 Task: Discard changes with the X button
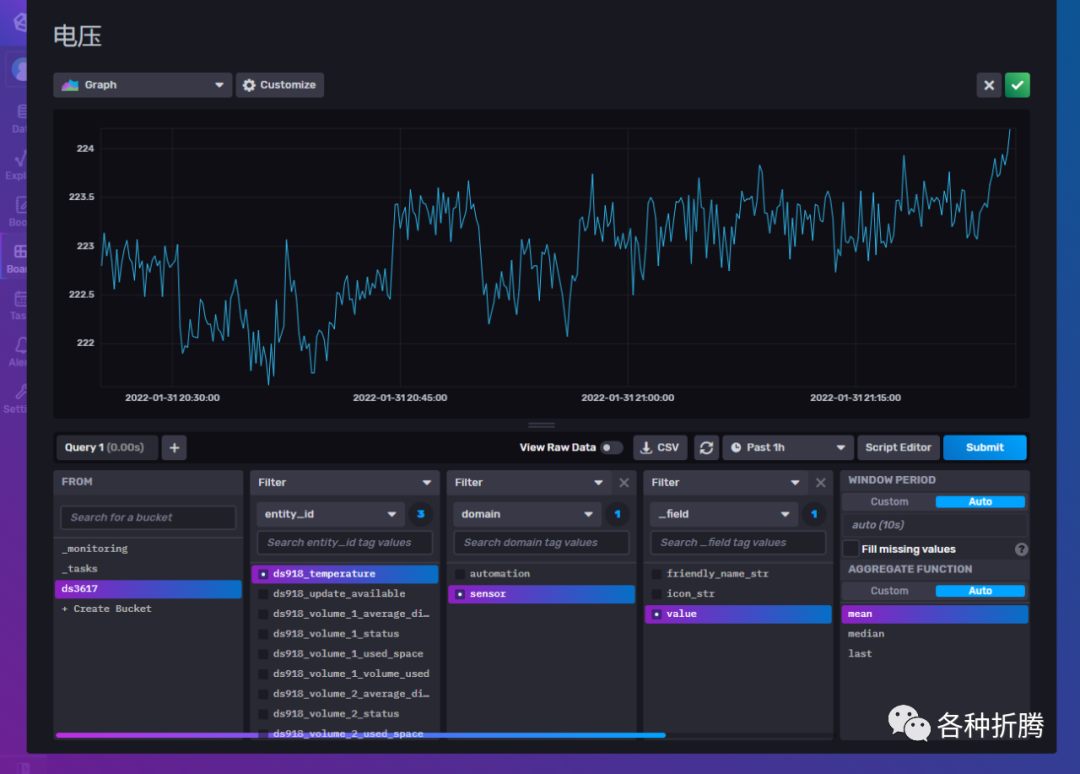coord(989,85)
